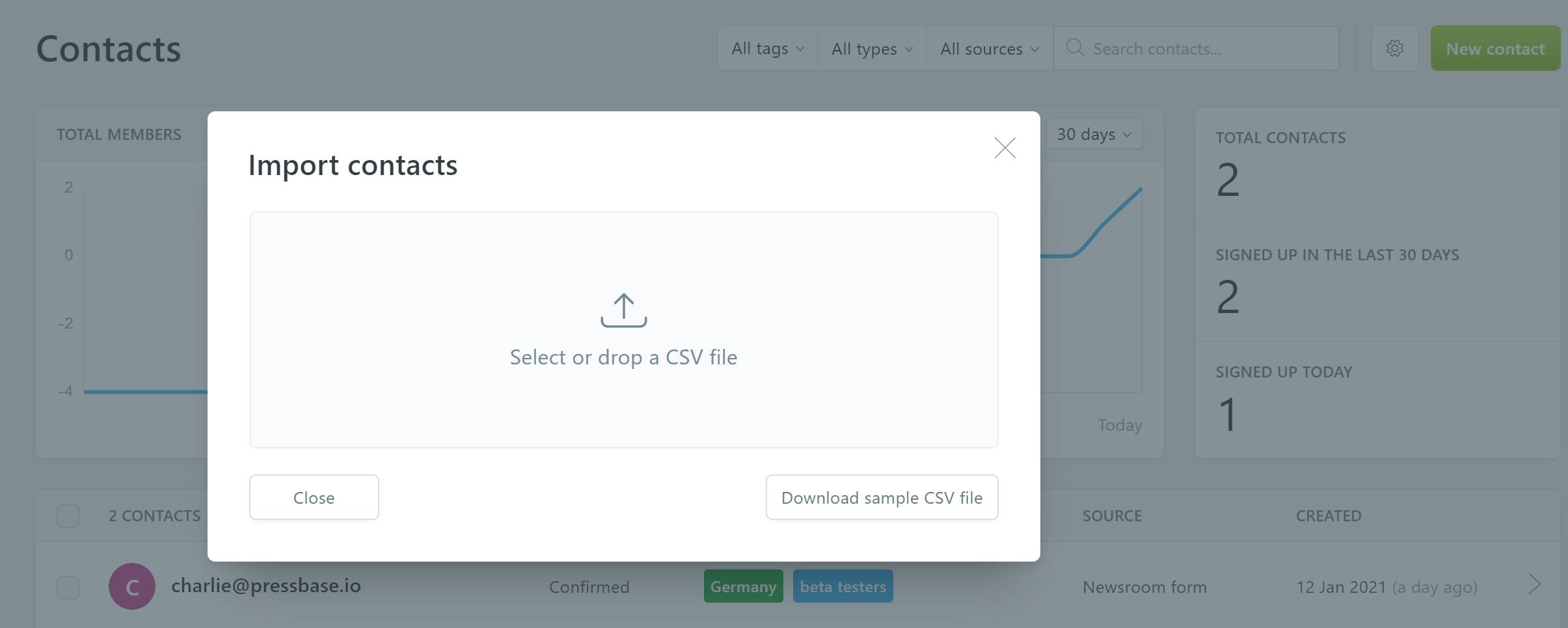Click the Close button in dialog
Viewport: 1568px width, 628px height.
pyautogui.click(x=314, y=497)
